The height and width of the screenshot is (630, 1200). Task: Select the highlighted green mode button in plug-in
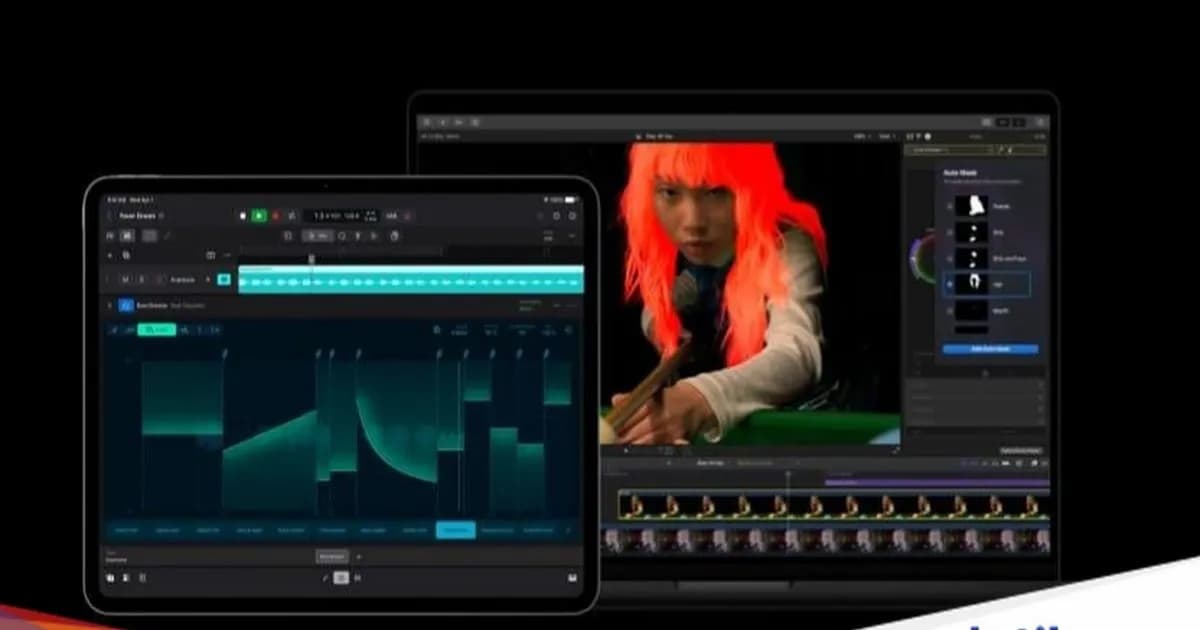(x=156, y=329)
